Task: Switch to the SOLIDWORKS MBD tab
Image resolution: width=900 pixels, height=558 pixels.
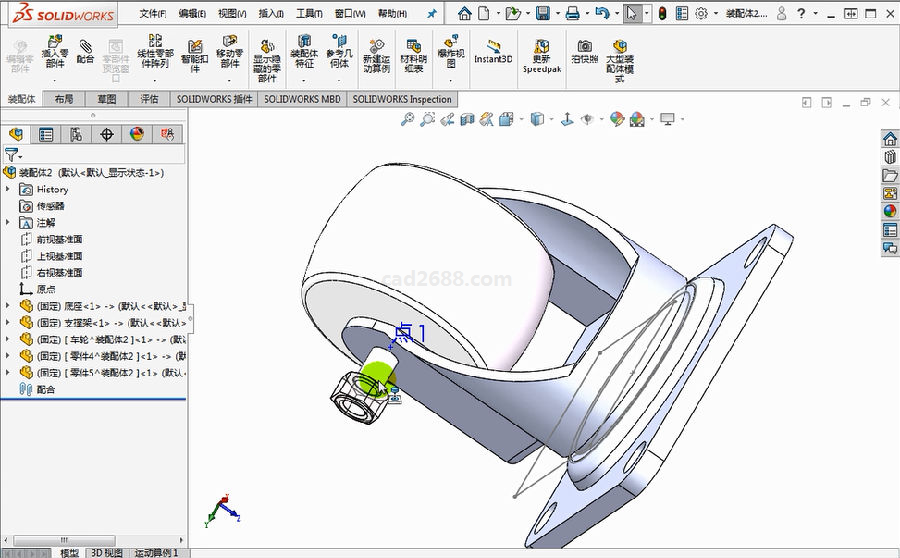Action: pos(301,99)
